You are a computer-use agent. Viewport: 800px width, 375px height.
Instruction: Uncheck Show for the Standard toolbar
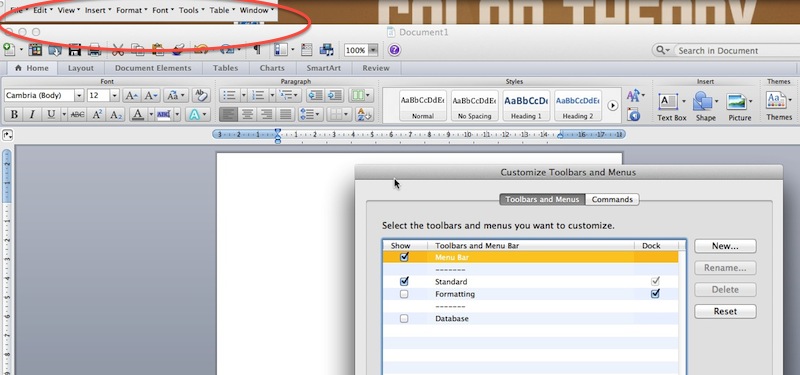404,281
